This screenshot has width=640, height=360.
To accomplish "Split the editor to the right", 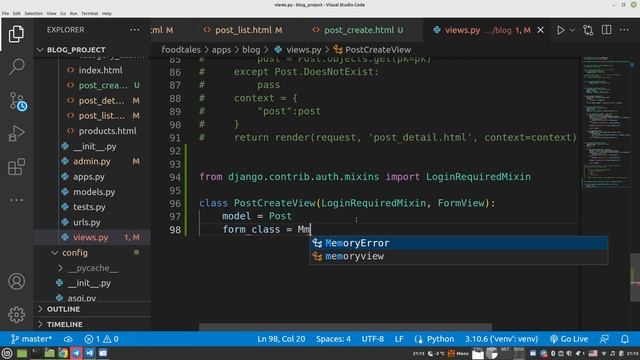I will coord(607,30).
